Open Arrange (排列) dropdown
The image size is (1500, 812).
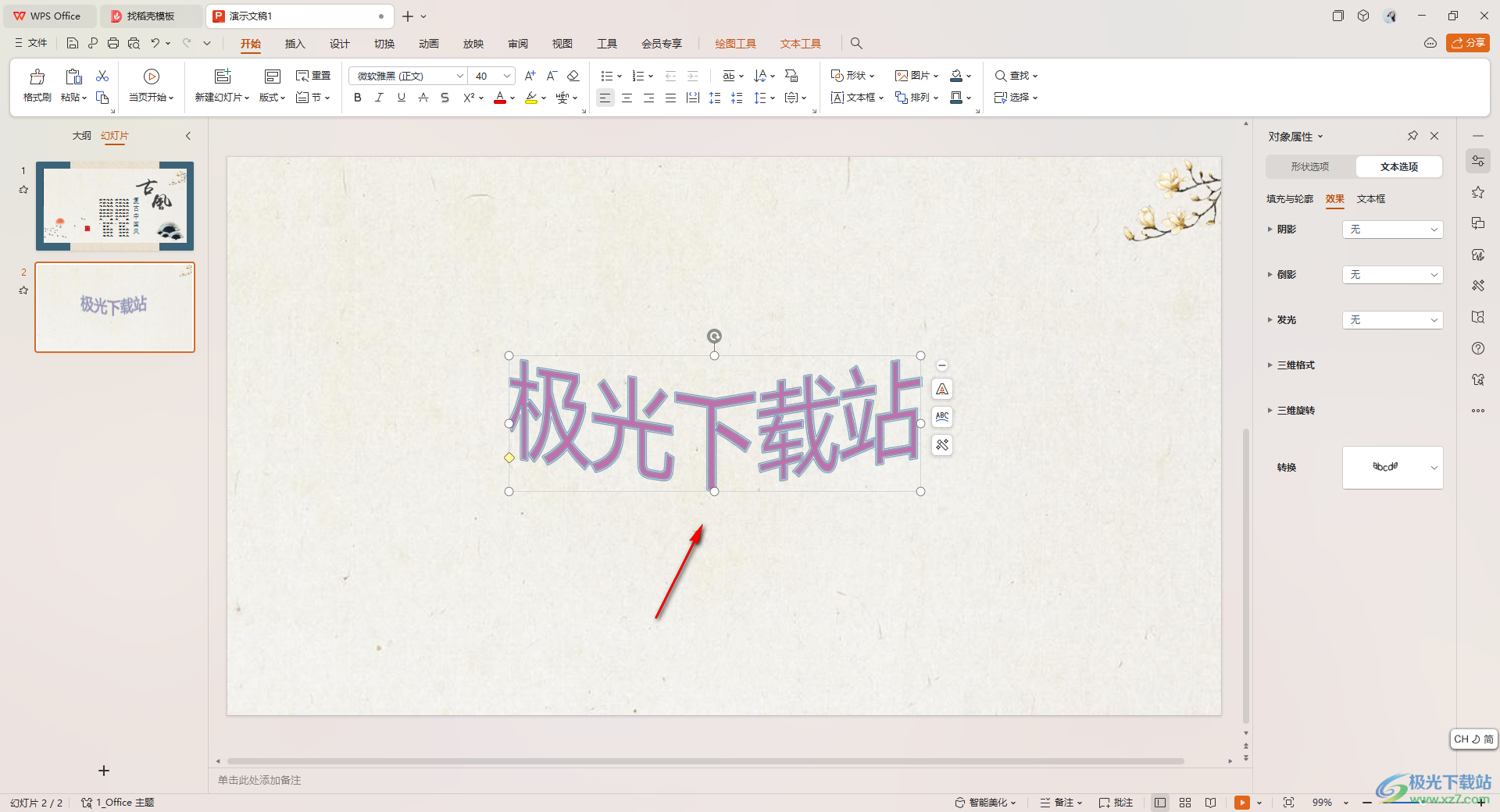pyautogui.click(x=916, y=98)
